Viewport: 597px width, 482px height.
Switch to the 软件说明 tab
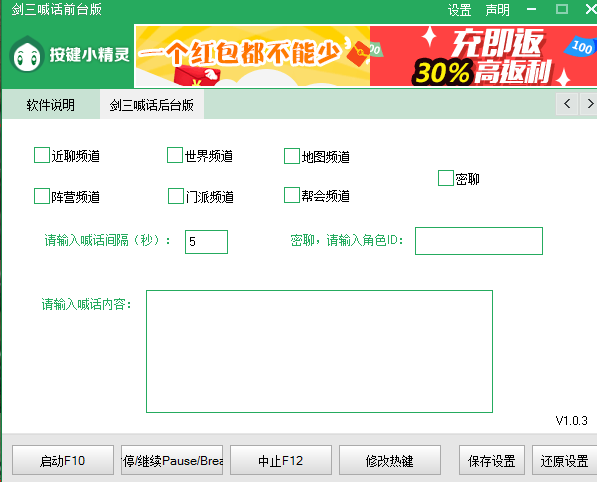tap(51, 105)
